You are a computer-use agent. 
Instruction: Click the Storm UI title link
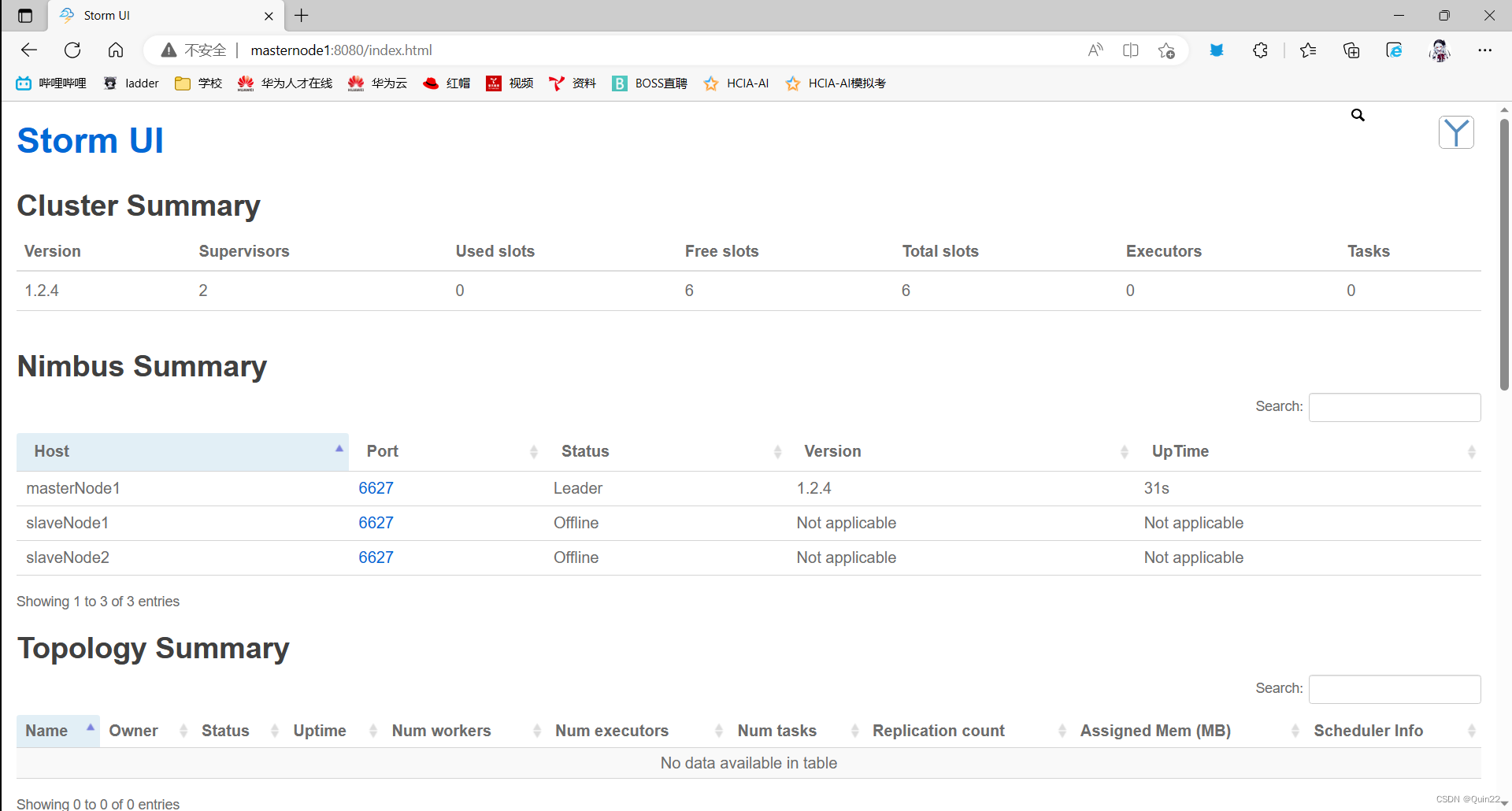pyautogui.click(x=90, y=141)
